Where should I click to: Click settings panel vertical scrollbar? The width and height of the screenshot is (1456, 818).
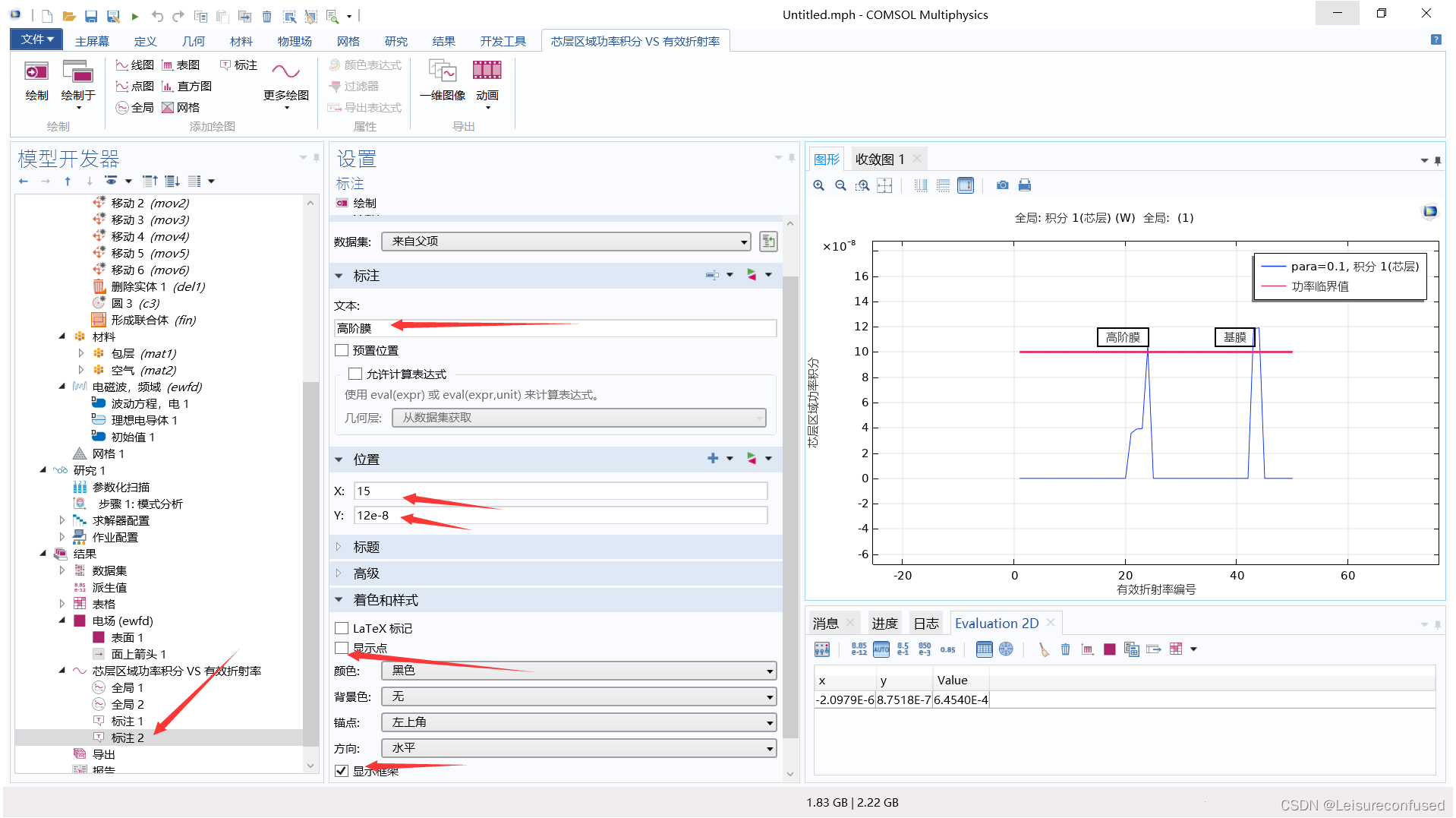[790, 507]
